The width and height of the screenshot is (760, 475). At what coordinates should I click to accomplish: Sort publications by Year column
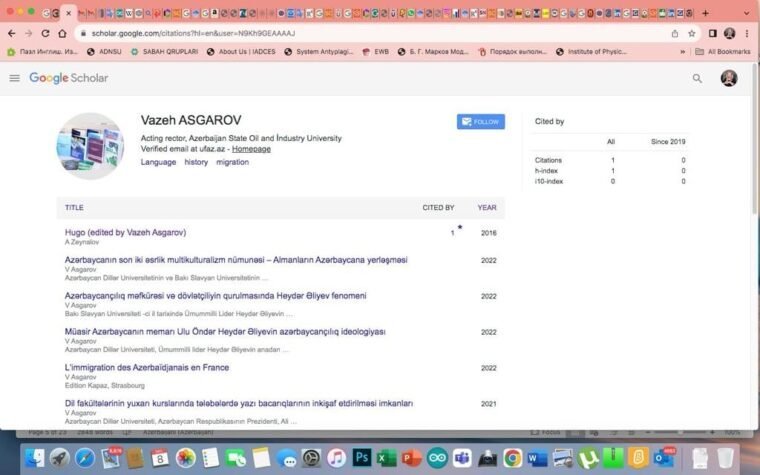486,208
